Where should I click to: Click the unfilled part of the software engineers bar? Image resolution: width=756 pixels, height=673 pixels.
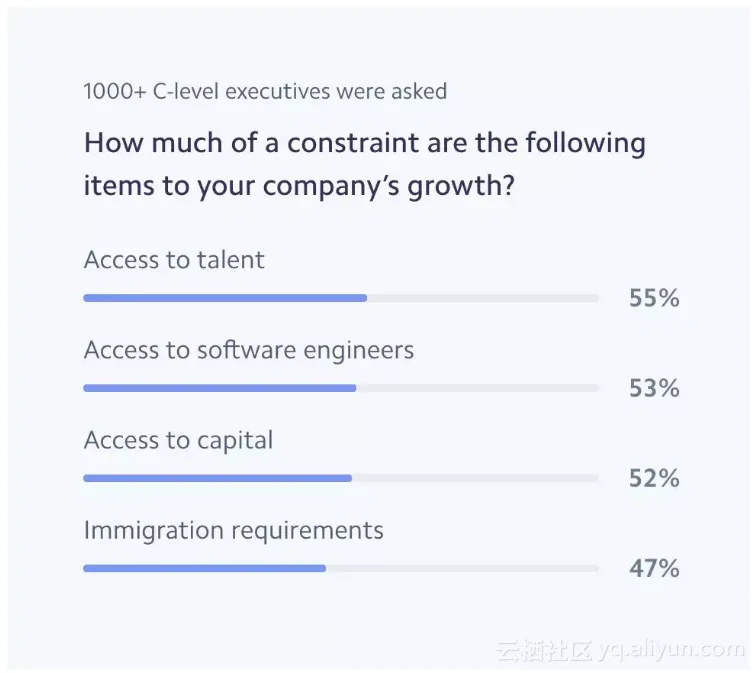point(477,388)
